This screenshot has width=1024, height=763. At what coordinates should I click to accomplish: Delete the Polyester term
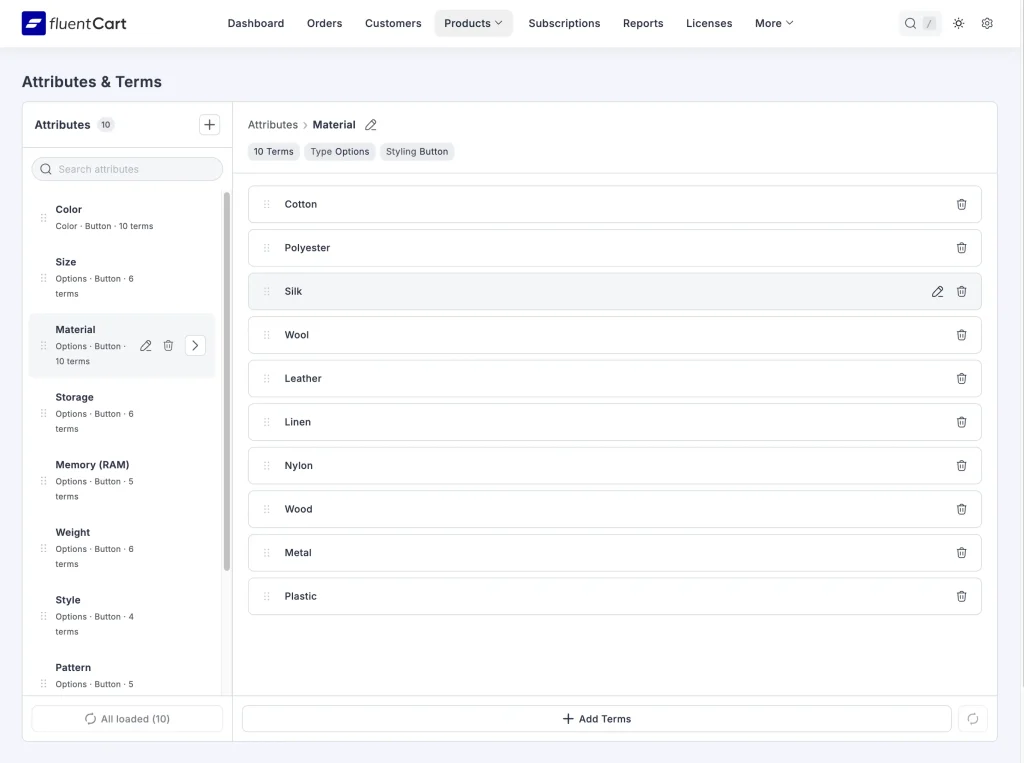pyautogui.click(x=961, y=248)
